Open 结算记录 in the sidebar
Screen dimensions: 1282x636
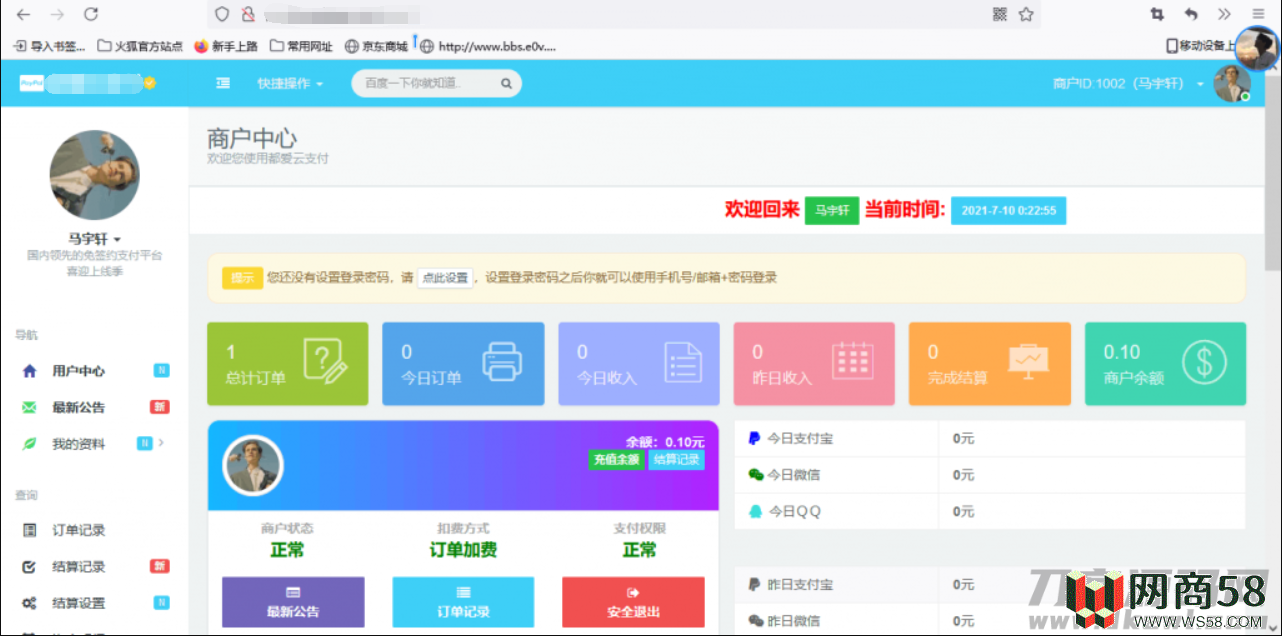[78, 567]
